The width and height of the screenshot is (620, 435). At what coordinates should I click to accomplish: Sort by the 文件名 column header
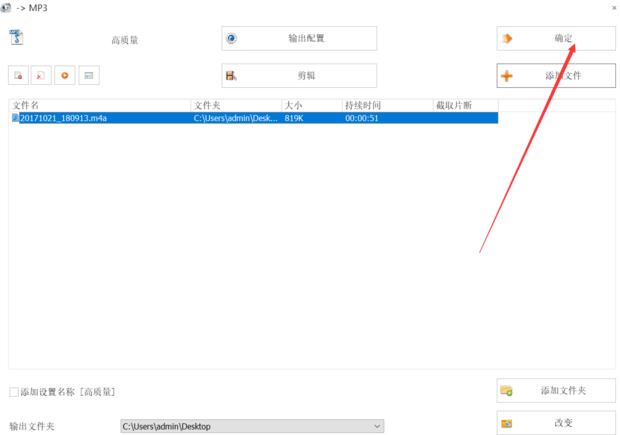100,105
